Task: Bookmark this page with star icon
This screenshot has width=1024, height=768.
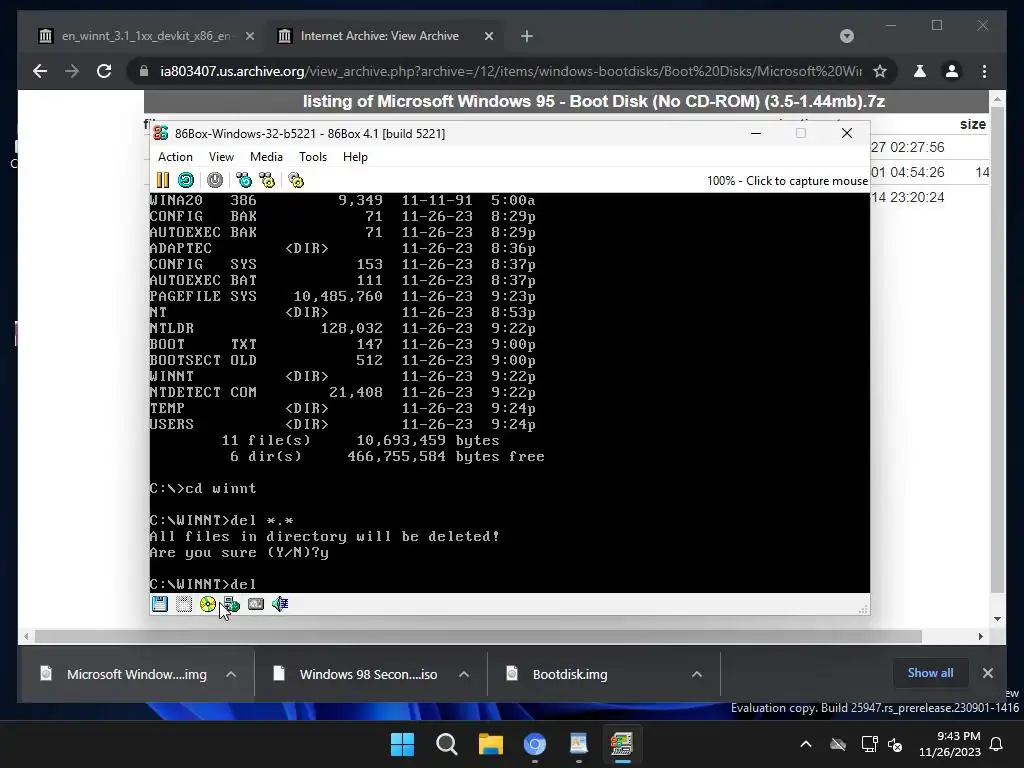Action: point(880,71)
